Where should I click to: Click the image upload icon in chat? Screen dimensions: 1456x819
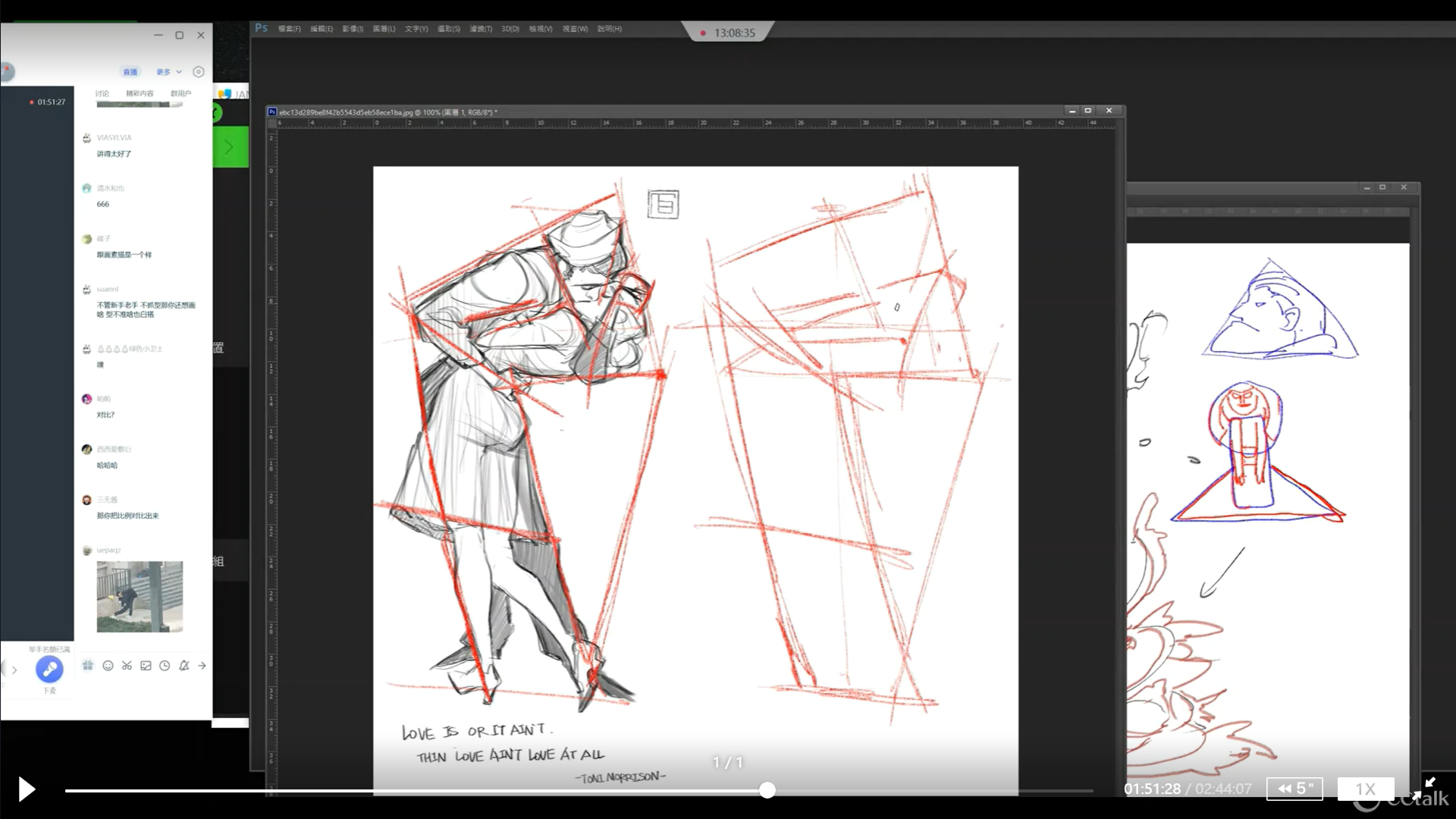(x=146, y=665)
